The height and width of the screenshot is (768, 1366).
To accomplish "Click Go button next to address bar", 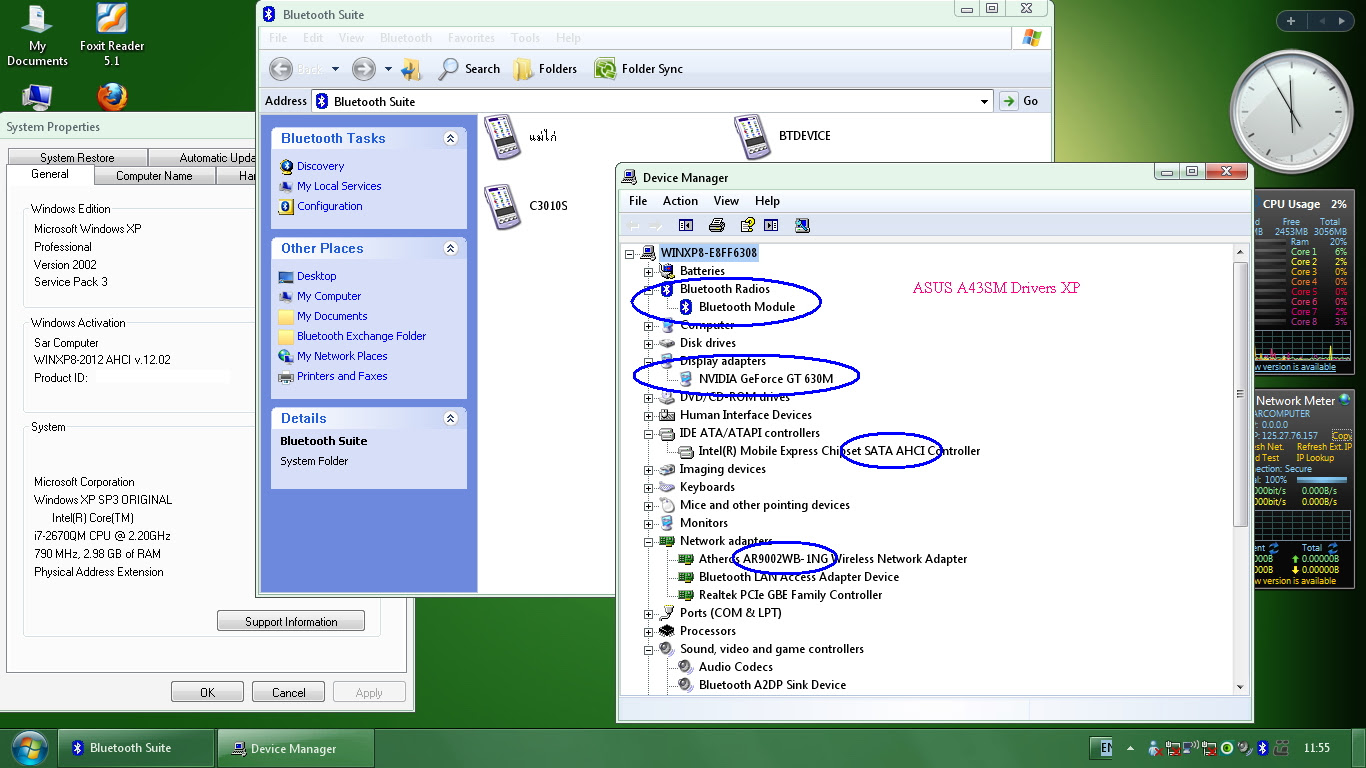I will point(1021,101).
